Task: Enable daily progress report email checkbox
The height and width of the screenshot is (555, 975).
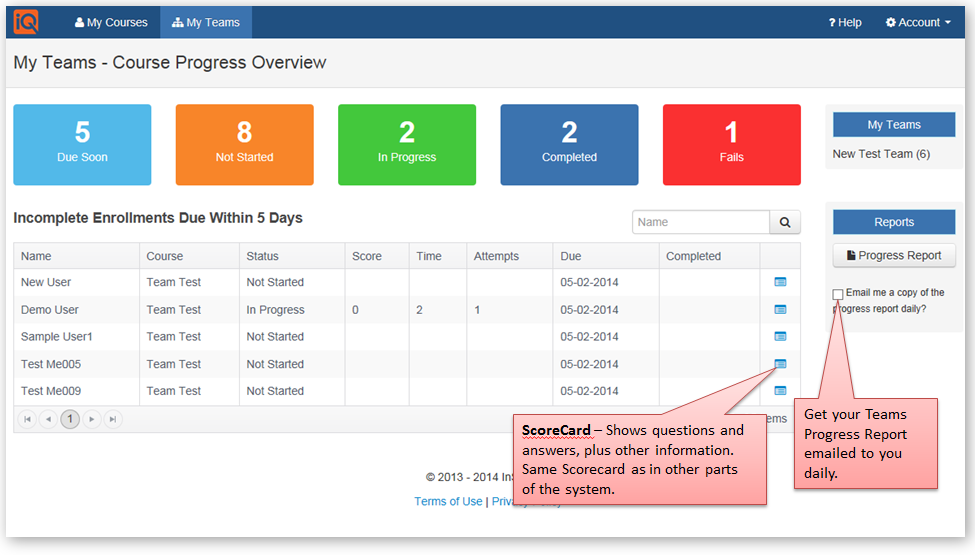Action: pyautogui.click(x=838, y=294)
